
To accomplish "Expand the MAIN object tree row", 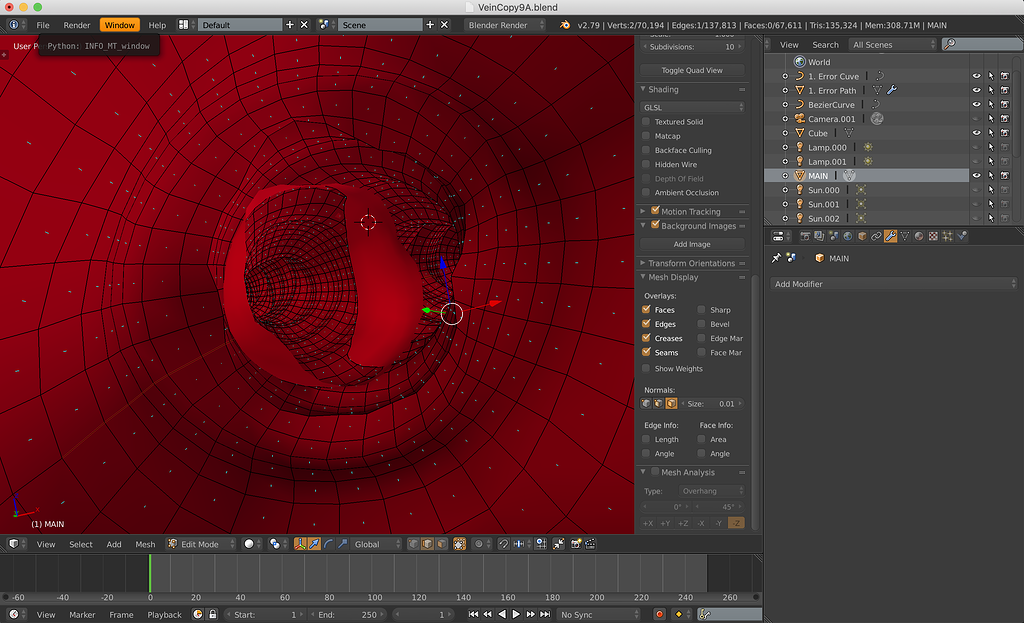I will tap(786, 176).
